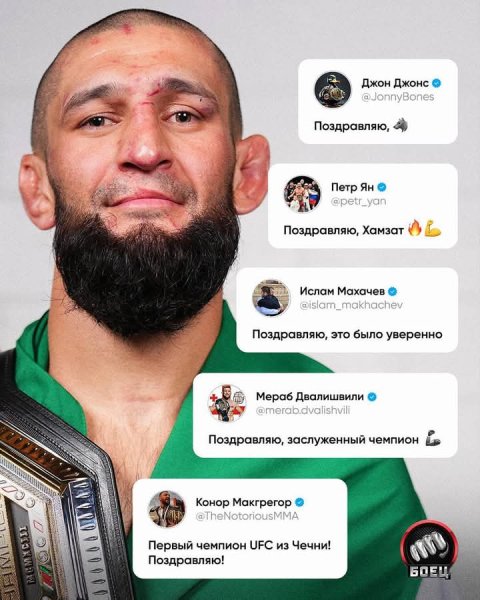
Task: Click the verified badge beside Конор Макгрегор
Action: [x=300, y=502]
